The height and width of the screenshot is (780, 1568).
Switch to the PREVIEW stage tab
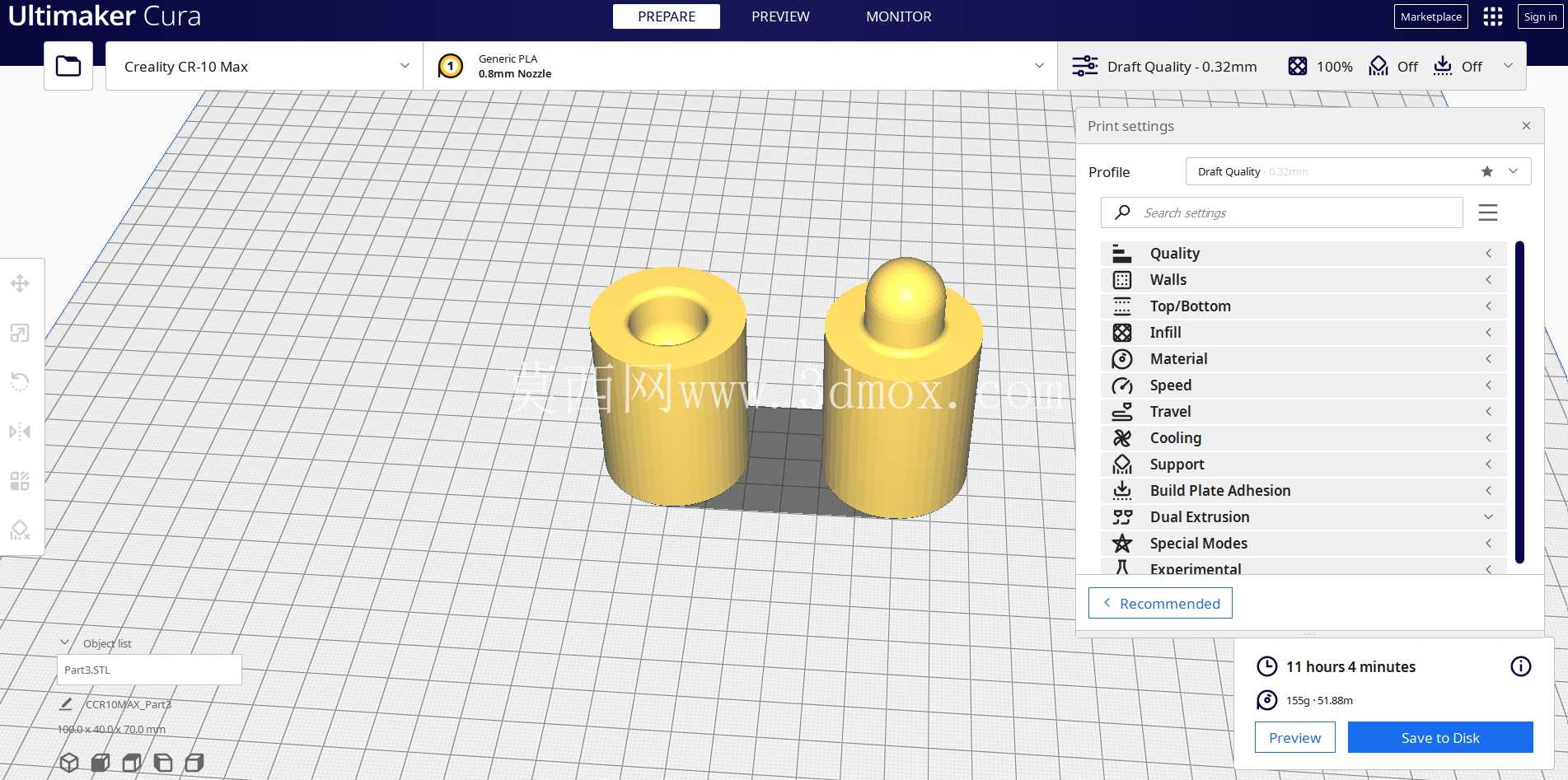780,16
